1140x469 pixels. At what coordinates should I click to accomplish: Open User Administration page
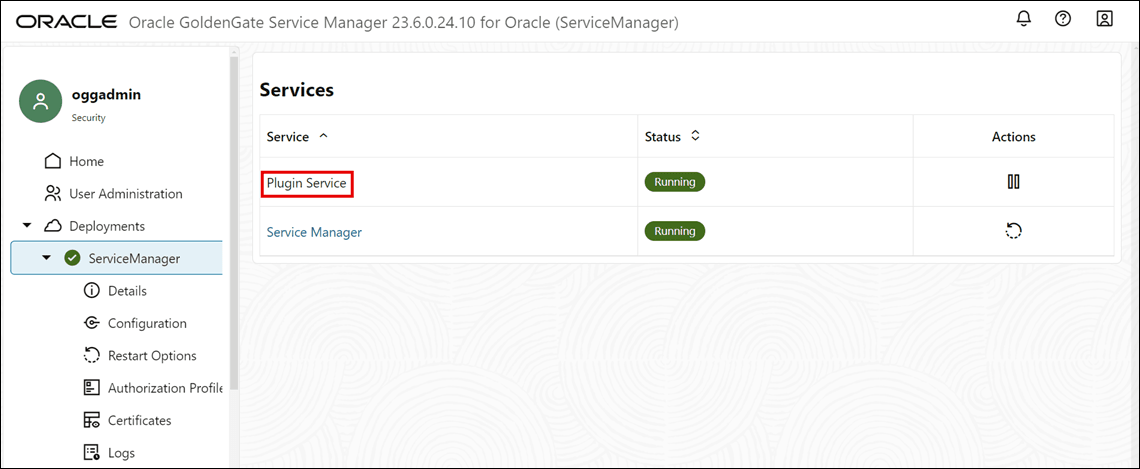126,193
